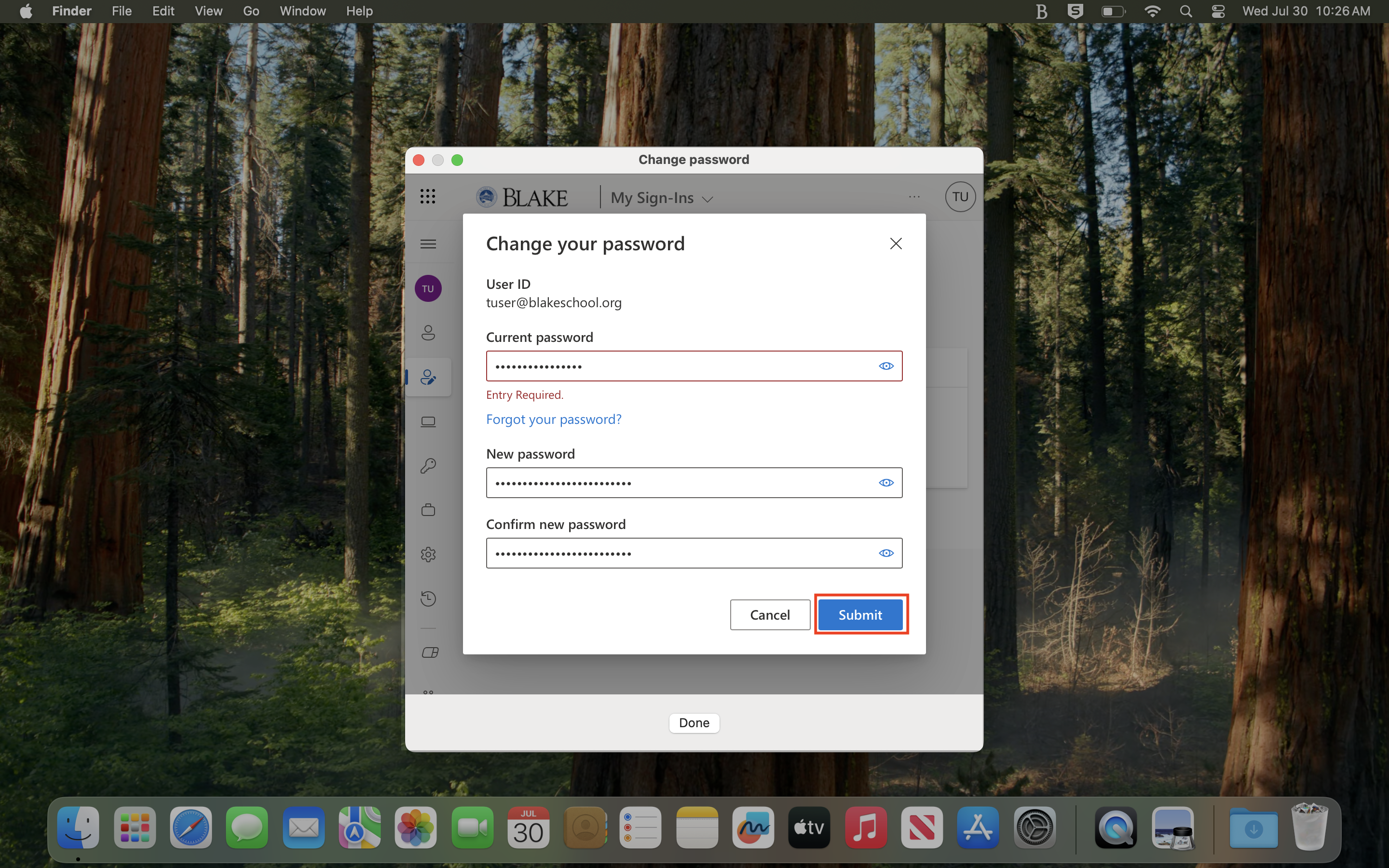
Task: Open Messages from the Dock
Action: click(247, 827)
